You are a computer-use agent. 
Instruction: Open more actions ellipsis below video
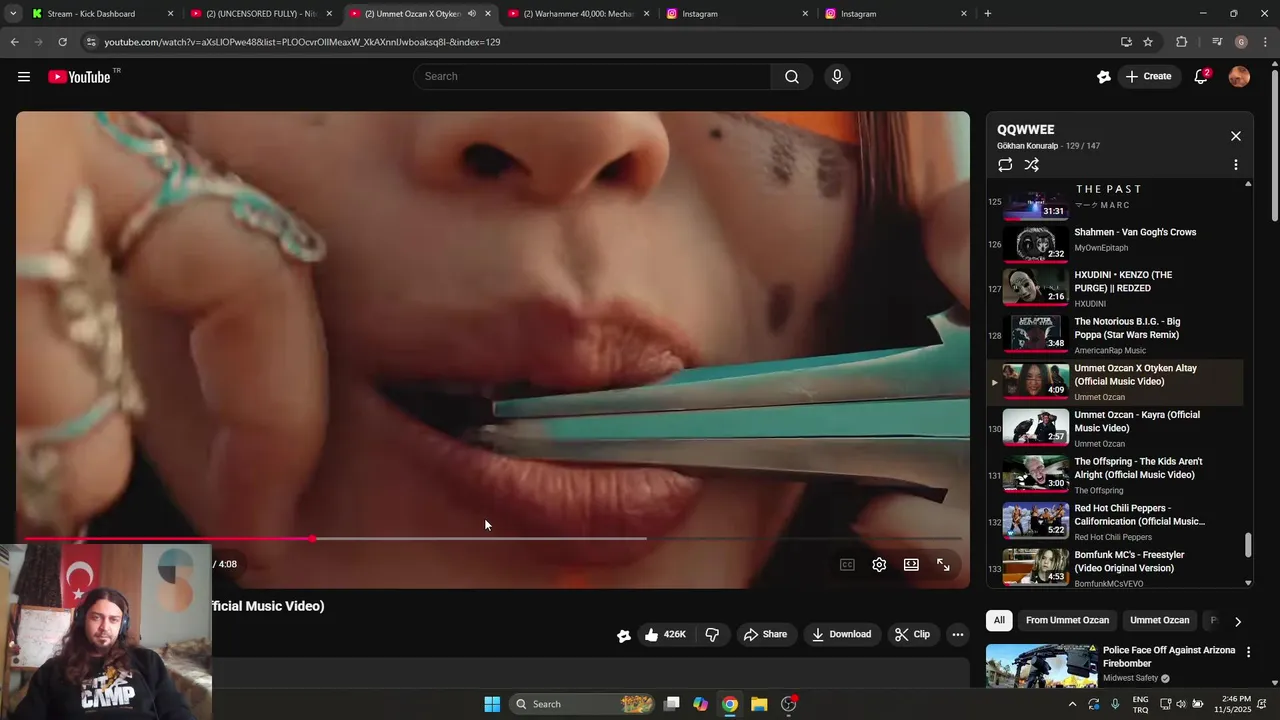(x=957, y=635)
